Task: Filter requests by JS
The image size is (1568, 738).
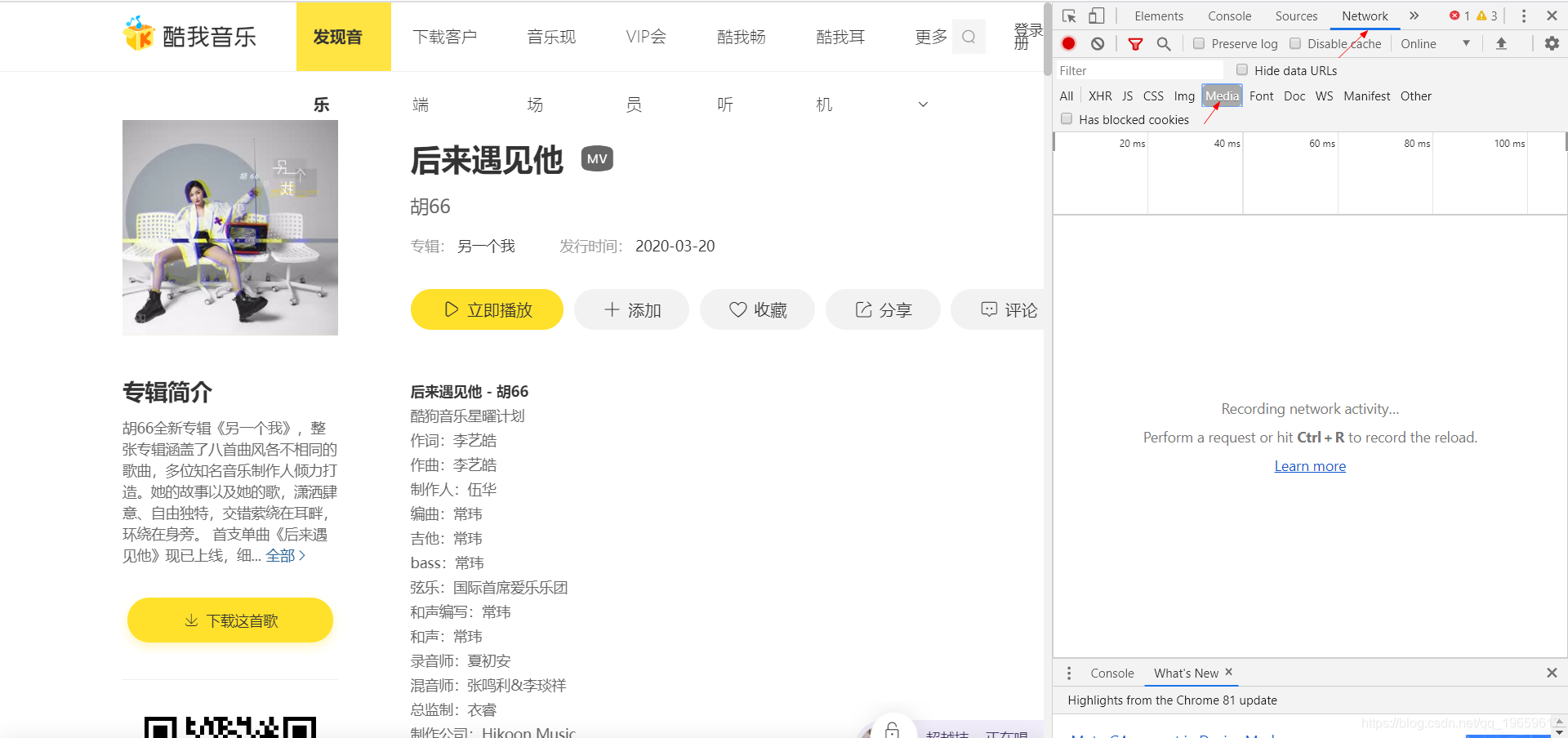Action: tap(1127, 96)
